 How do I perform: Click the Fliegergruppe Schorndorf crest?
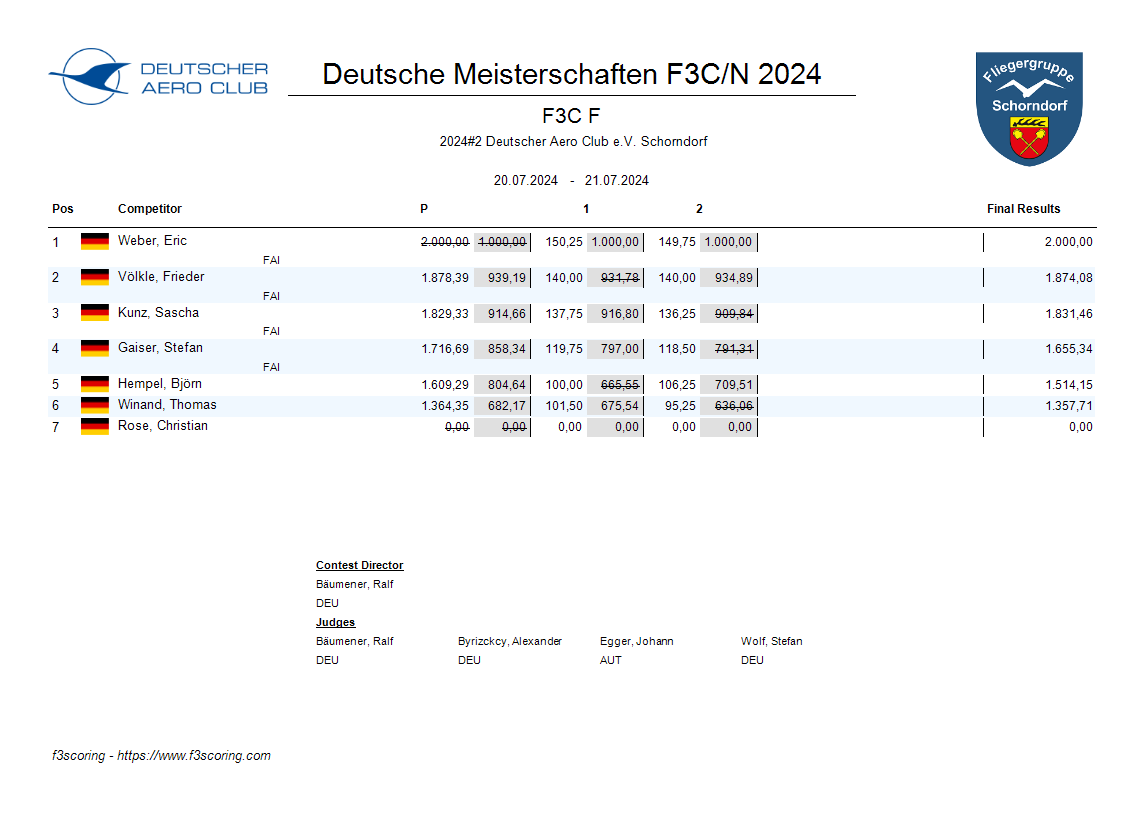[x=1029, y=108]
